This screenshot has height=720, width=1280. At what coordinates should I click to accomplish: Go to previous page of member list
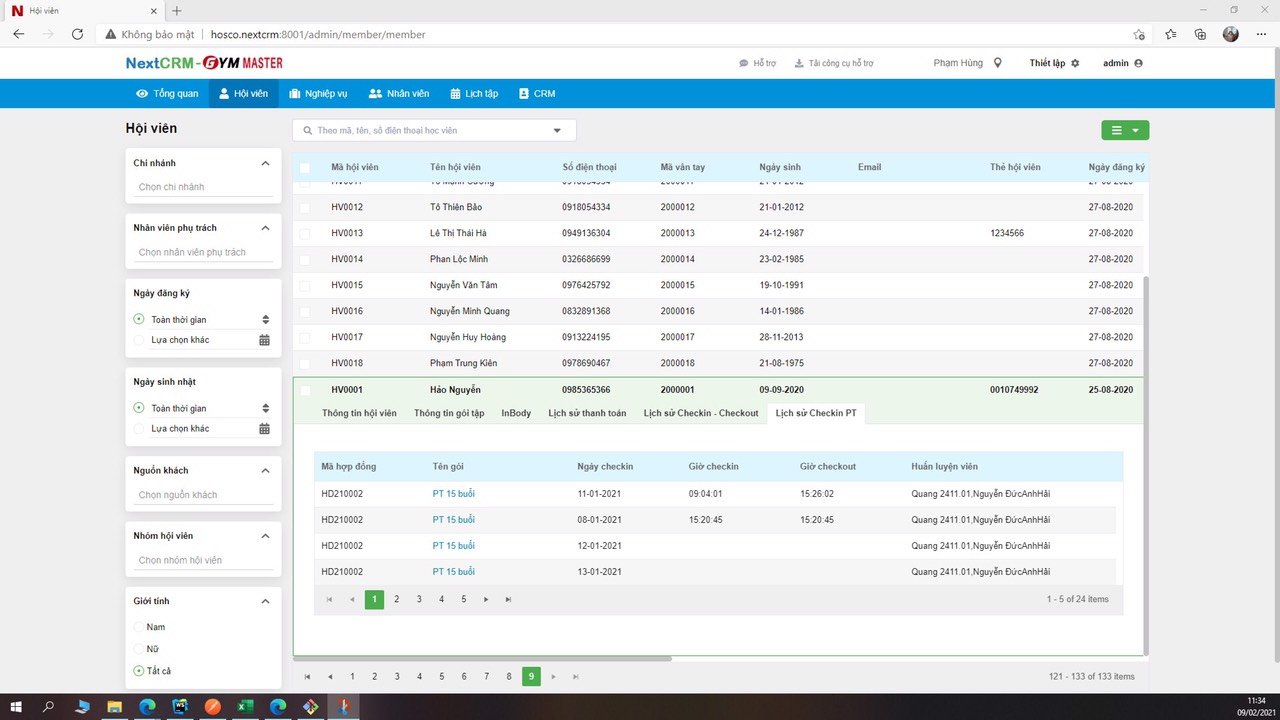click(x=330, y=677)
